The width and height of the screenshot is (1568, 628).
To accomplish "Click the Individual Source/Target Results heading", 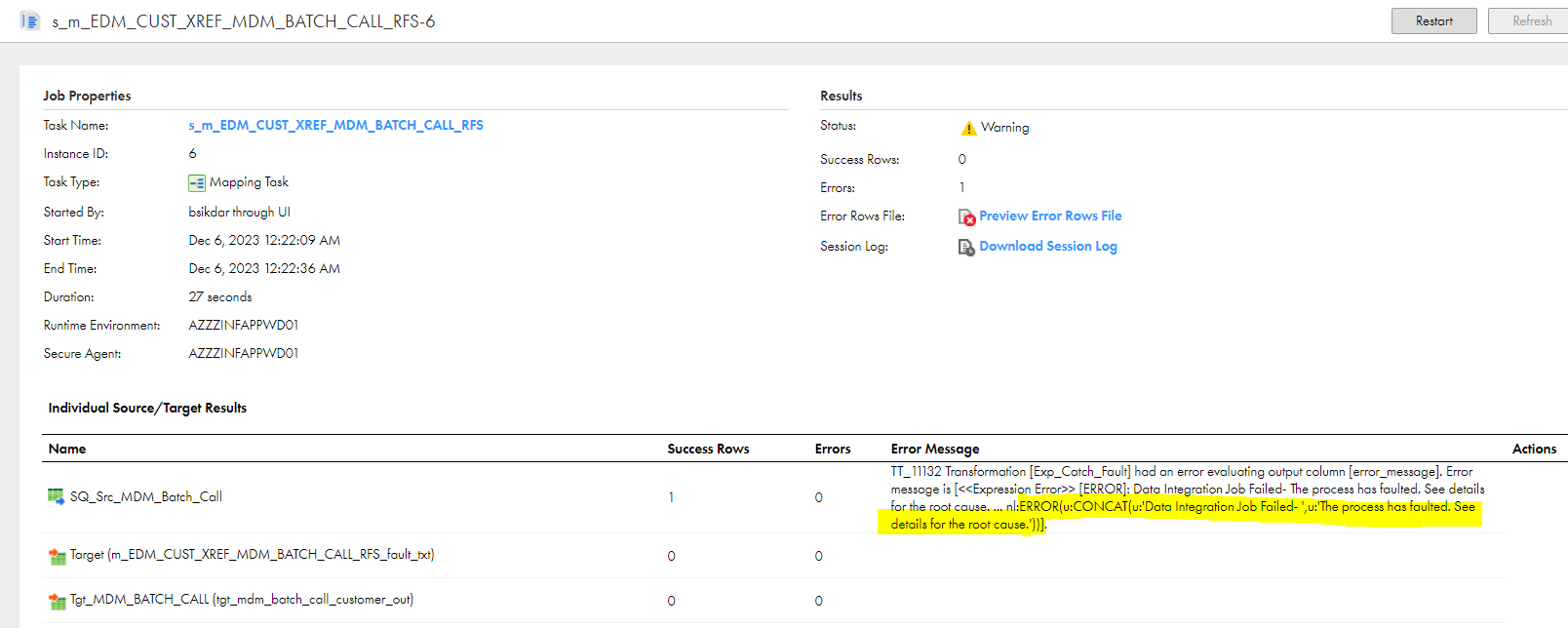I will pyautogui.click(x=147, y=408).
